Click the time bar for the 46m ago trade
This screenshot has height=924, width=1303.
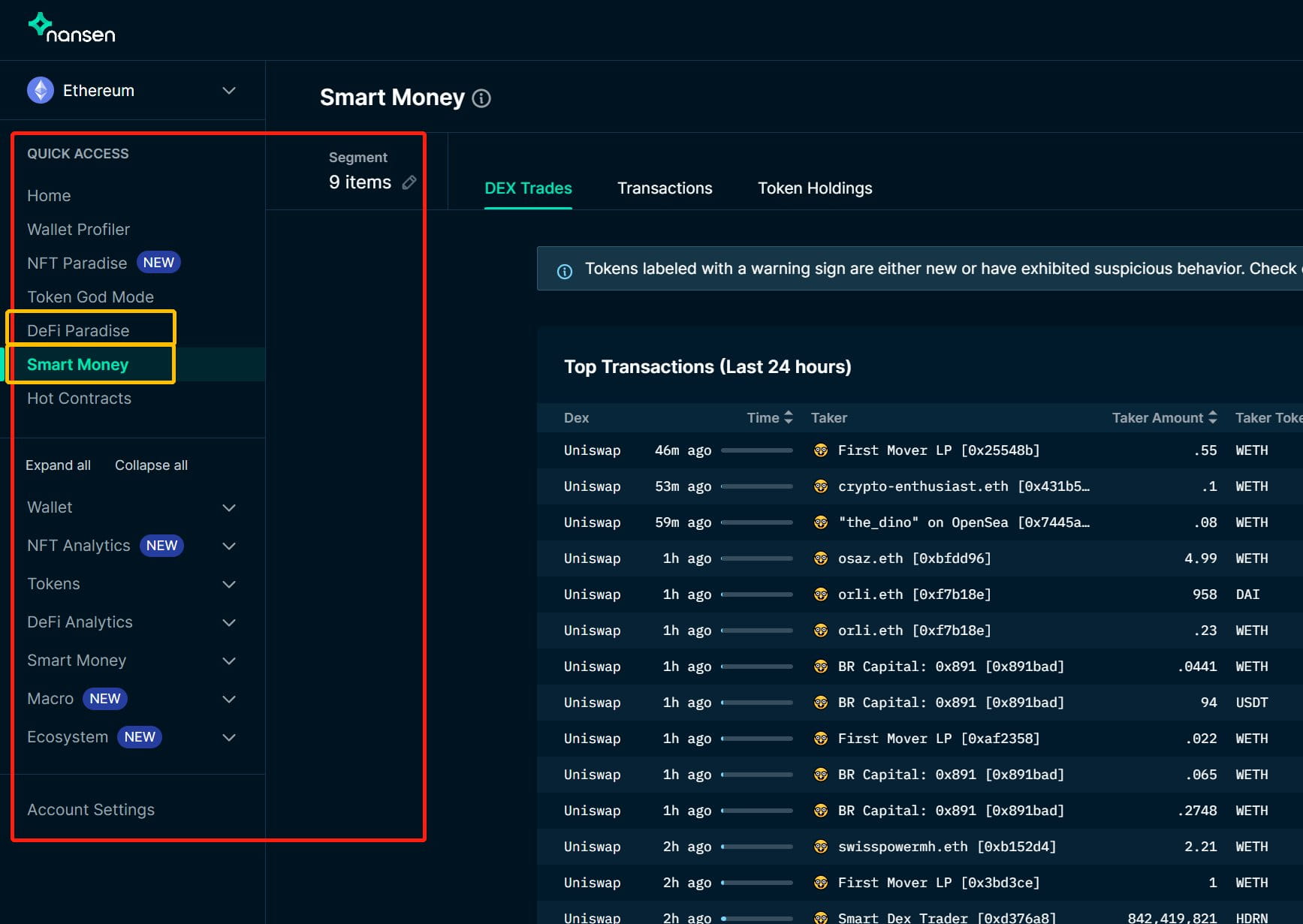click(756, 450)
